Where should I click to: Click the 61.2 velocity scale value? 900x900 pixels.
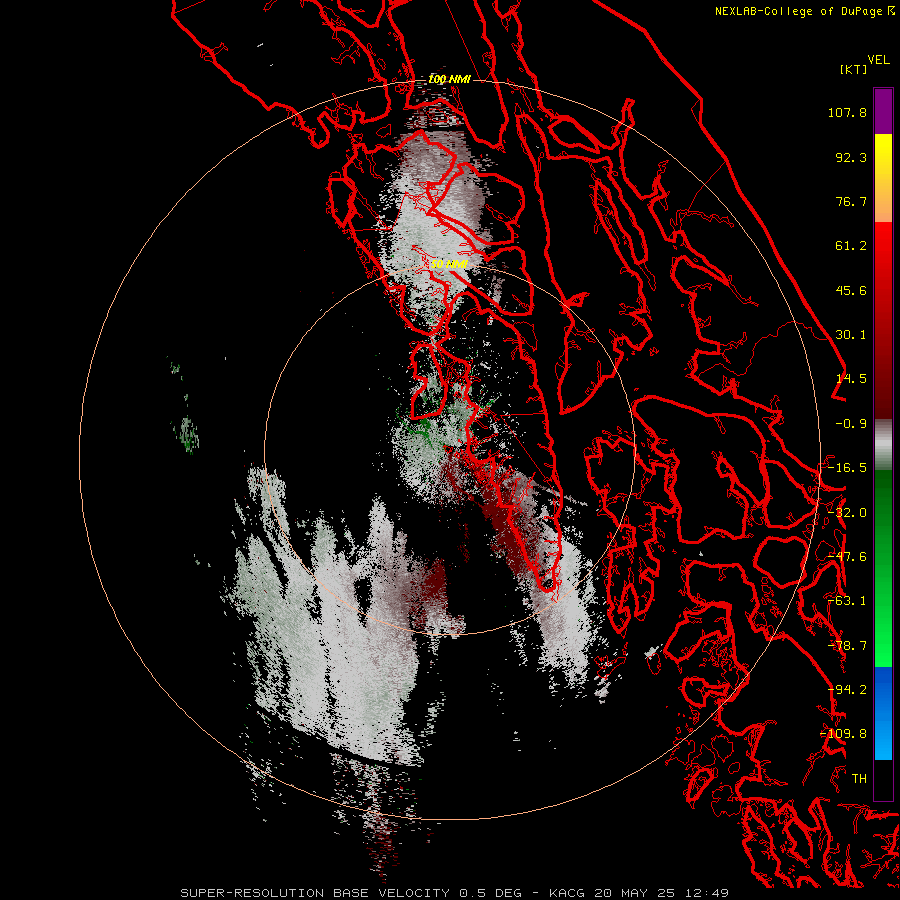pos(851,246)
